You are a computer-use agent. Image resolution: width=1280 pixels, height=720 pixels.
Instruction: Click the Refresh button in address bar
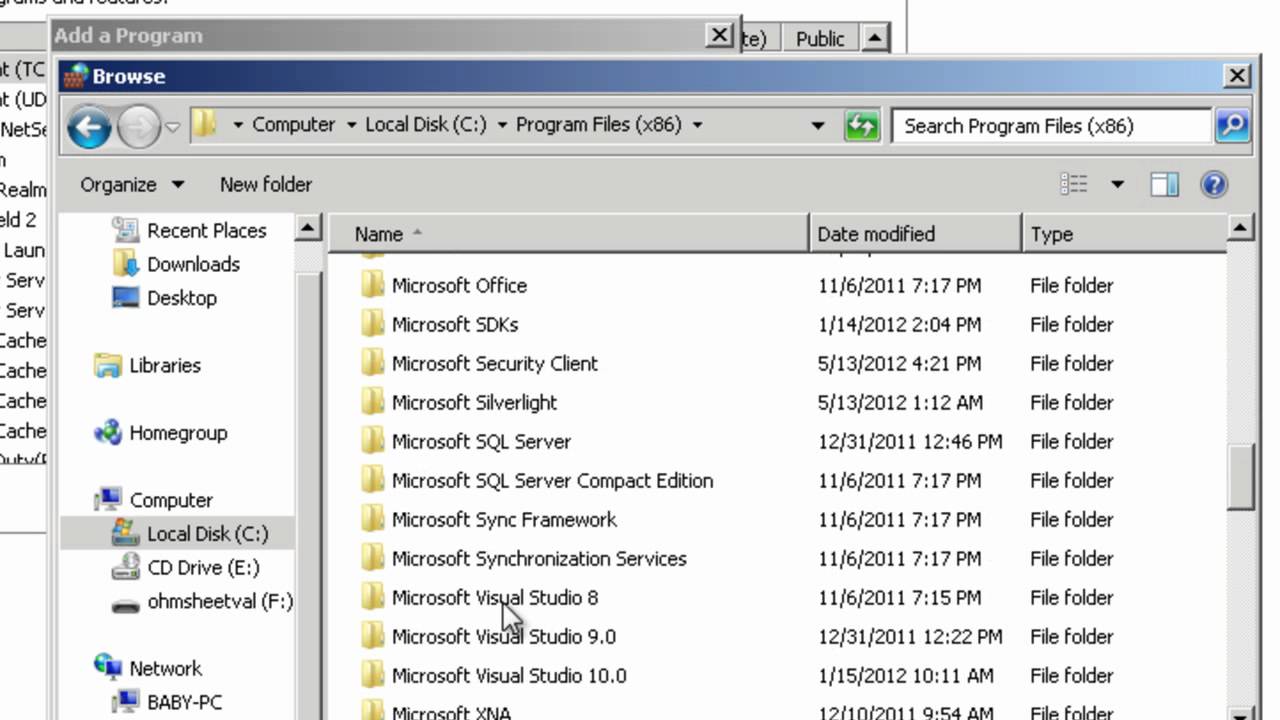(861, 126)
